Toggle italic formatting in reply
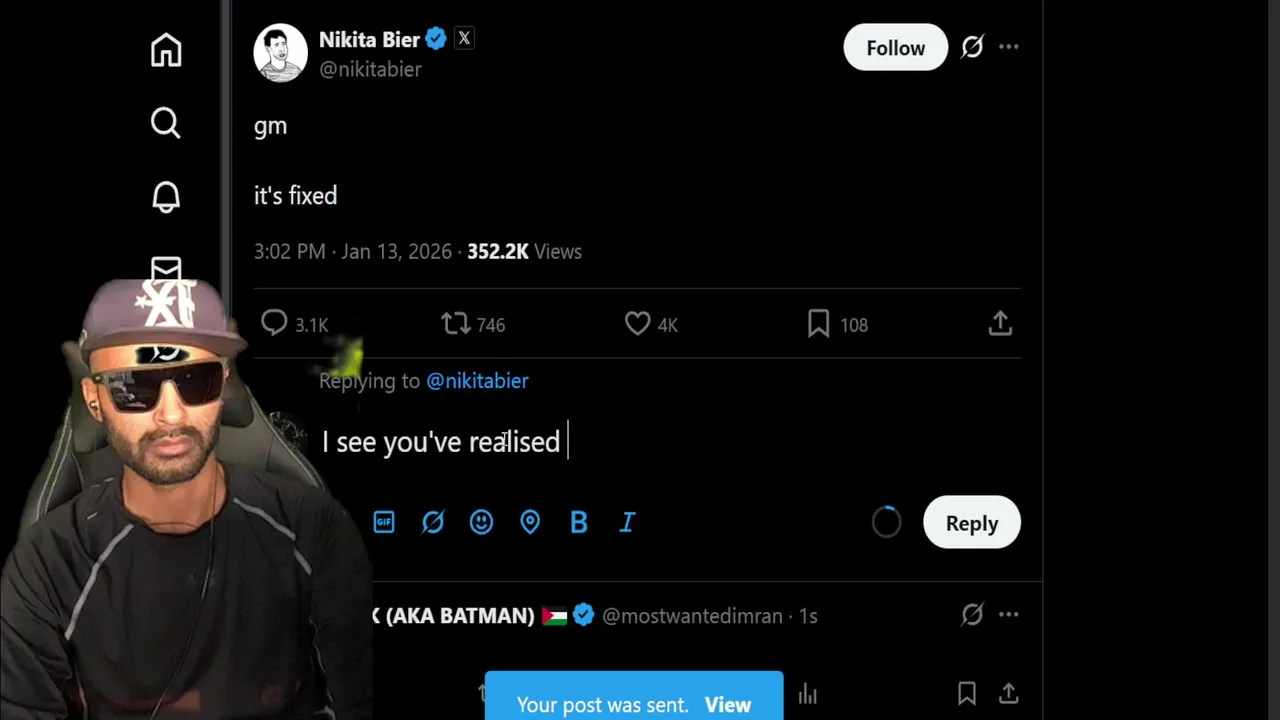This screenshot has height=720, width=1280. (x=627, y=522)
